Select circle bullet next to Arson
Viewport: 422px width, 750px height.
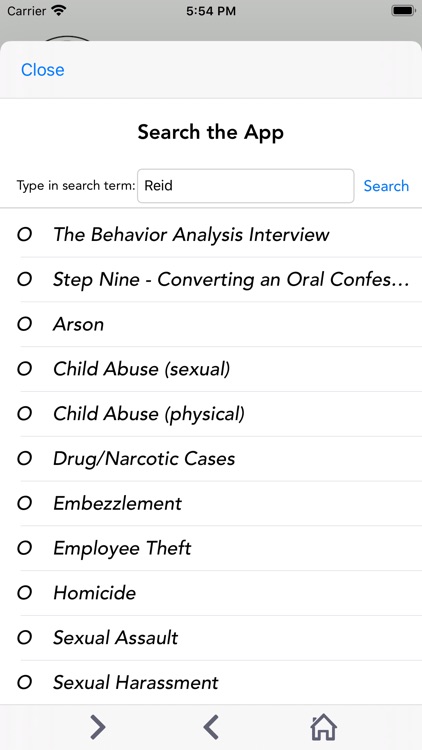coord(24,324)
